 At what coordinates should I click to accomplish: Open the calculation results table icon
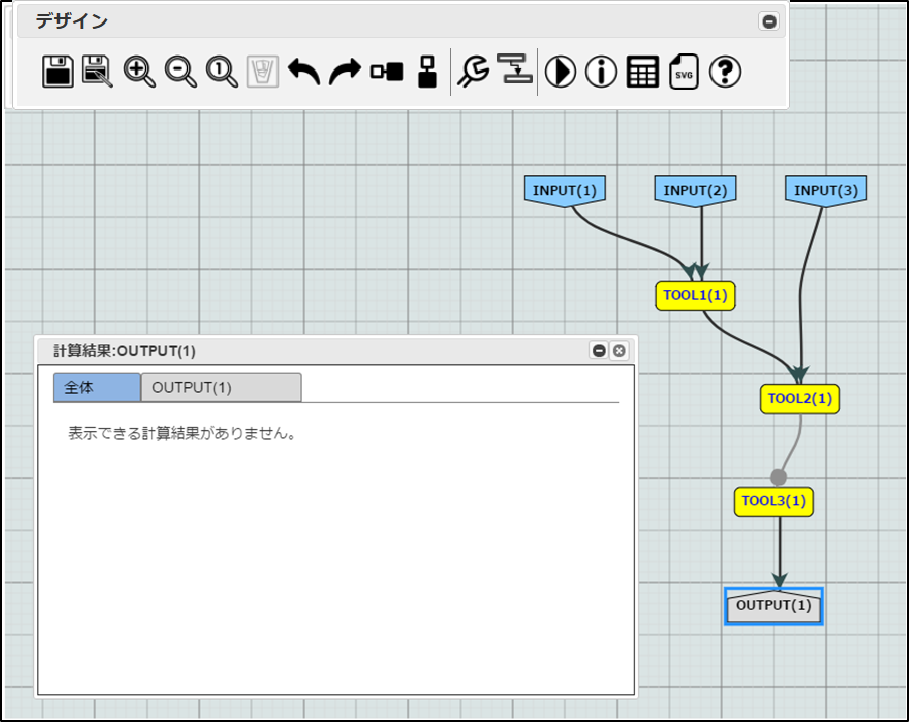tap(643, 72)
